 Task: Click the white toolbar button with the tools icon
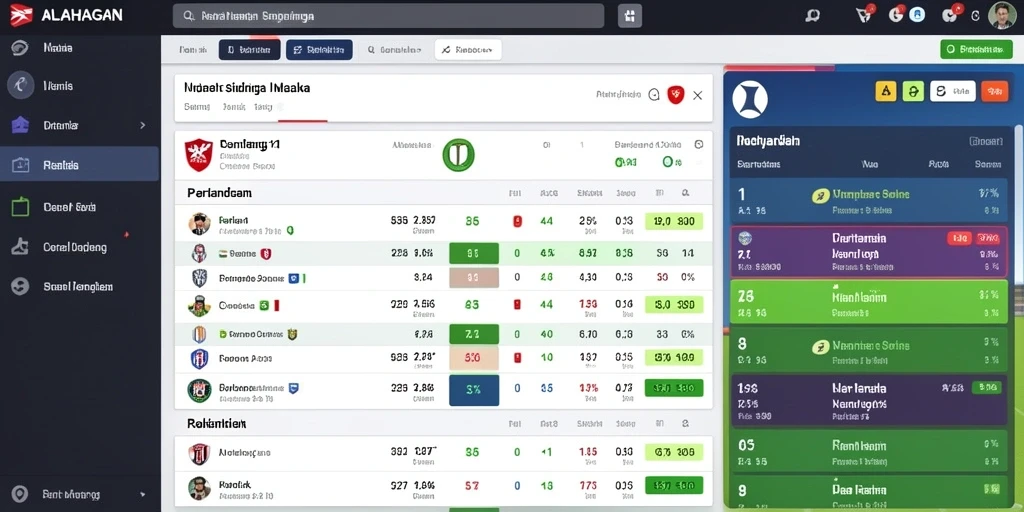point(468,50)
